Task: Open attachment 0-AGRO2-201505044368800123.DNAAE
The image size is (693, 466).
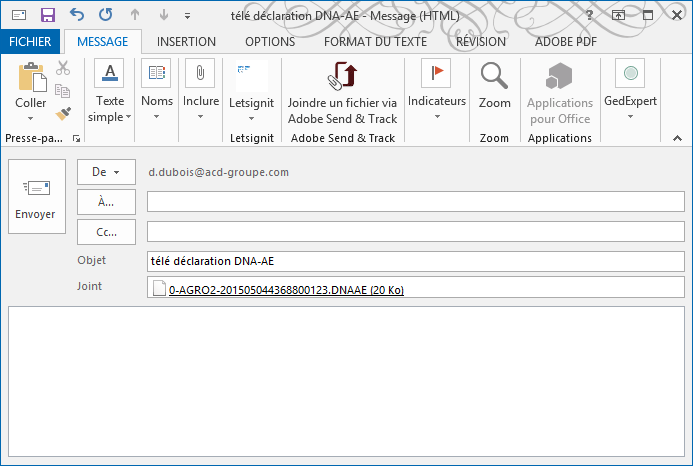Action: (x=286, y=290)
